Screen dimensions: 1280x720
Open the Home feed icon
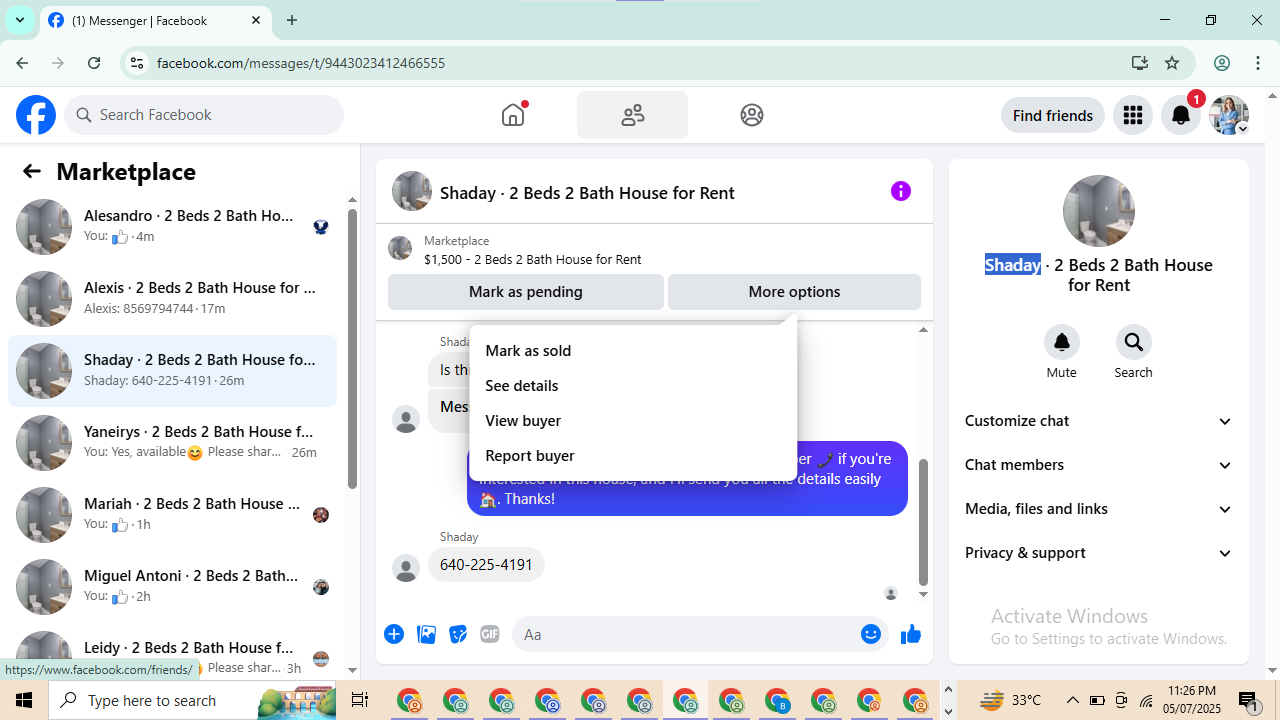click(x=513, y=115)
